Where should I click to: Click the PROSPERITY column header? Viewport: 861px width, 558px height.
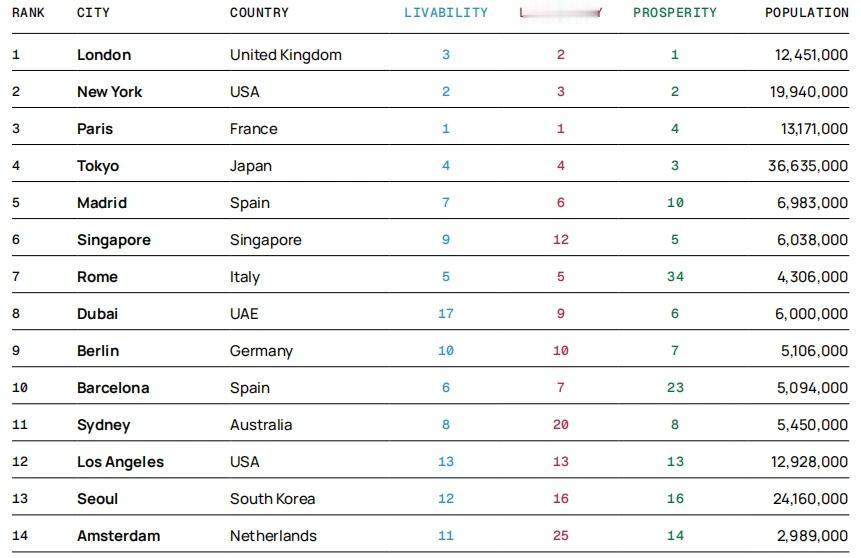pos(675,13)
